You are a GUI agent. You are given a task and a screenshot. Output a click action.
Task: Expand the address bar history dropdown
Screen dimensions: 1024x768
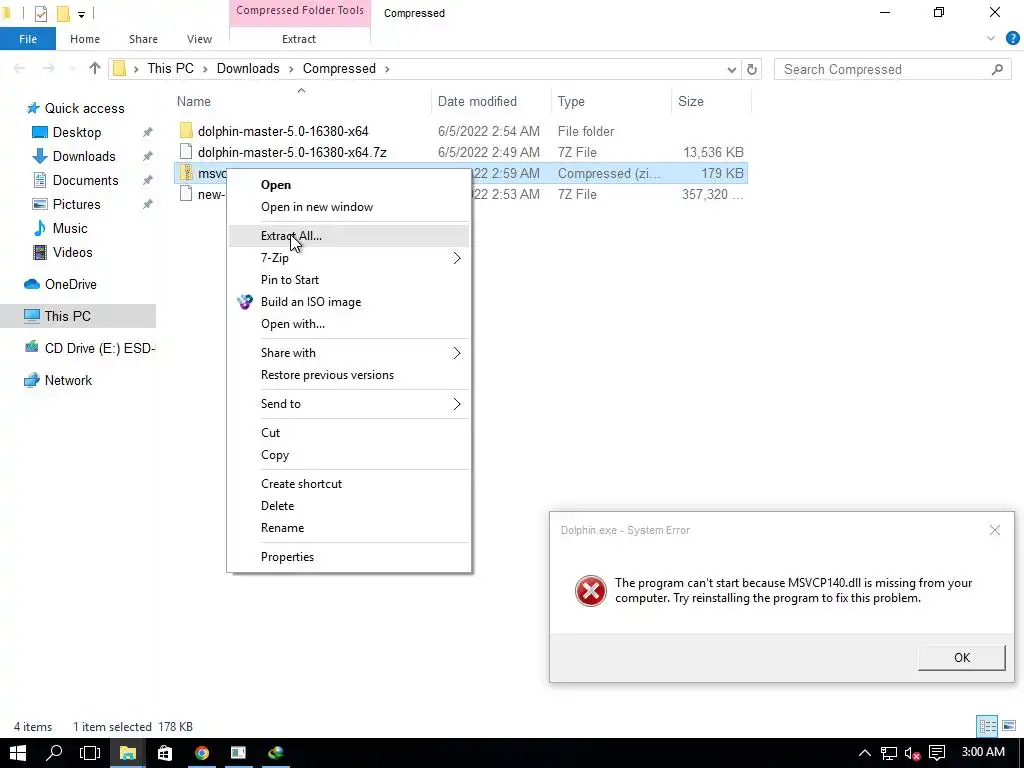point(731,69)
